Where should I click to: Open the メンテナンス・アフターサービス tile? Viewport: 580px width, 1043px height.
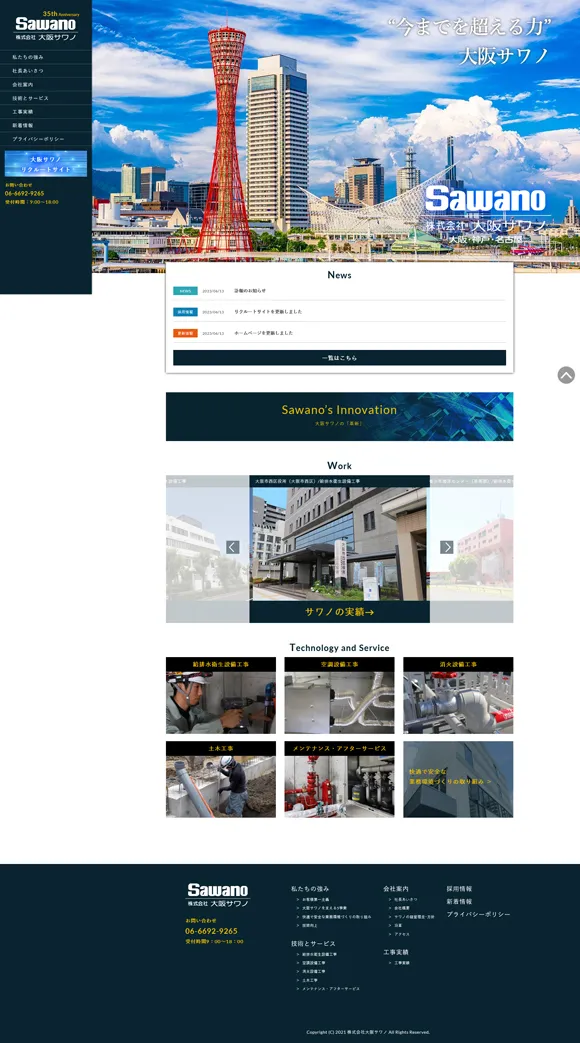[339, 779]
